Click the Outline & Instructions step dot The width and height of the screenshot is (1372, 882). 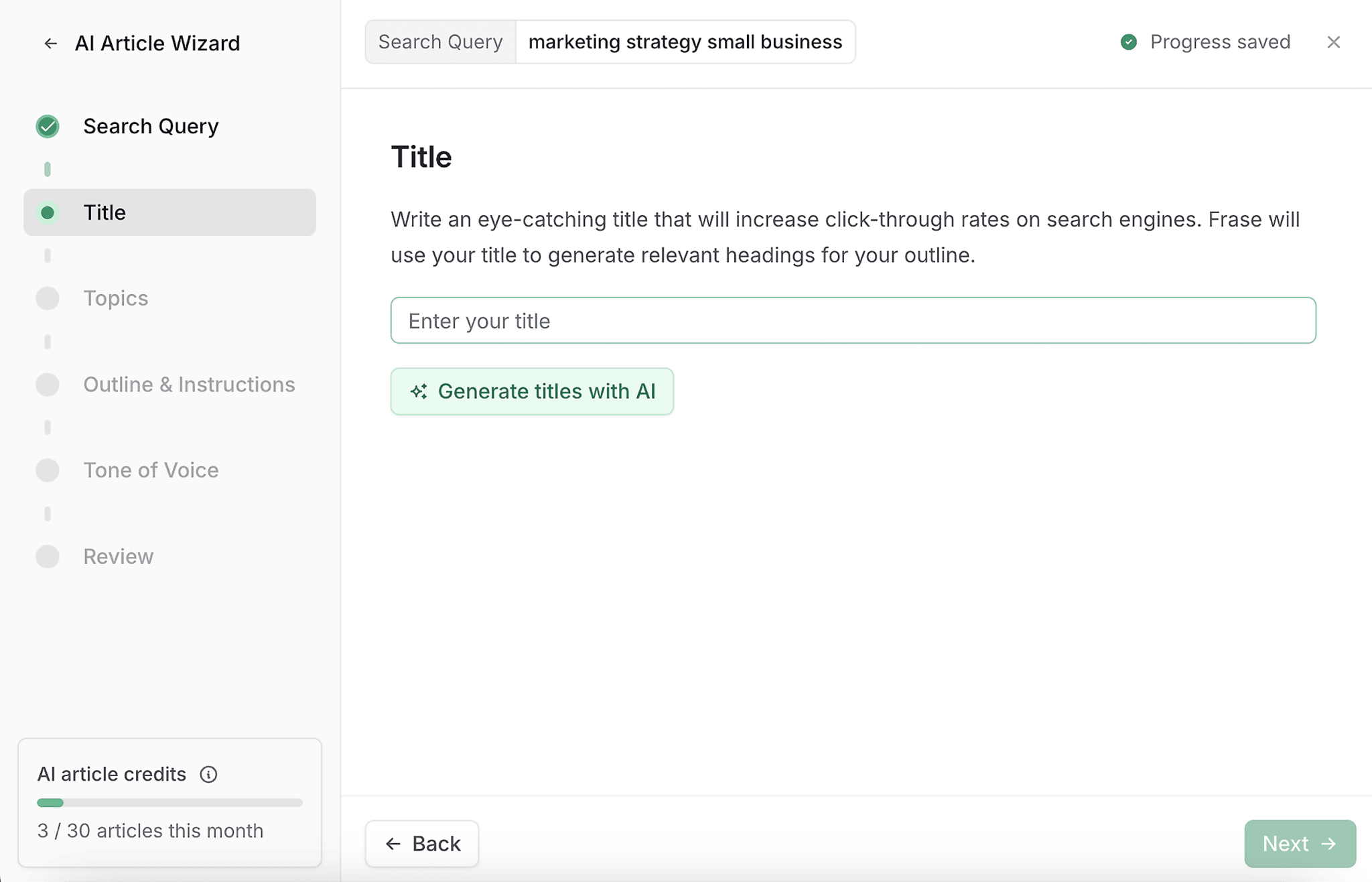click(48, 384)
